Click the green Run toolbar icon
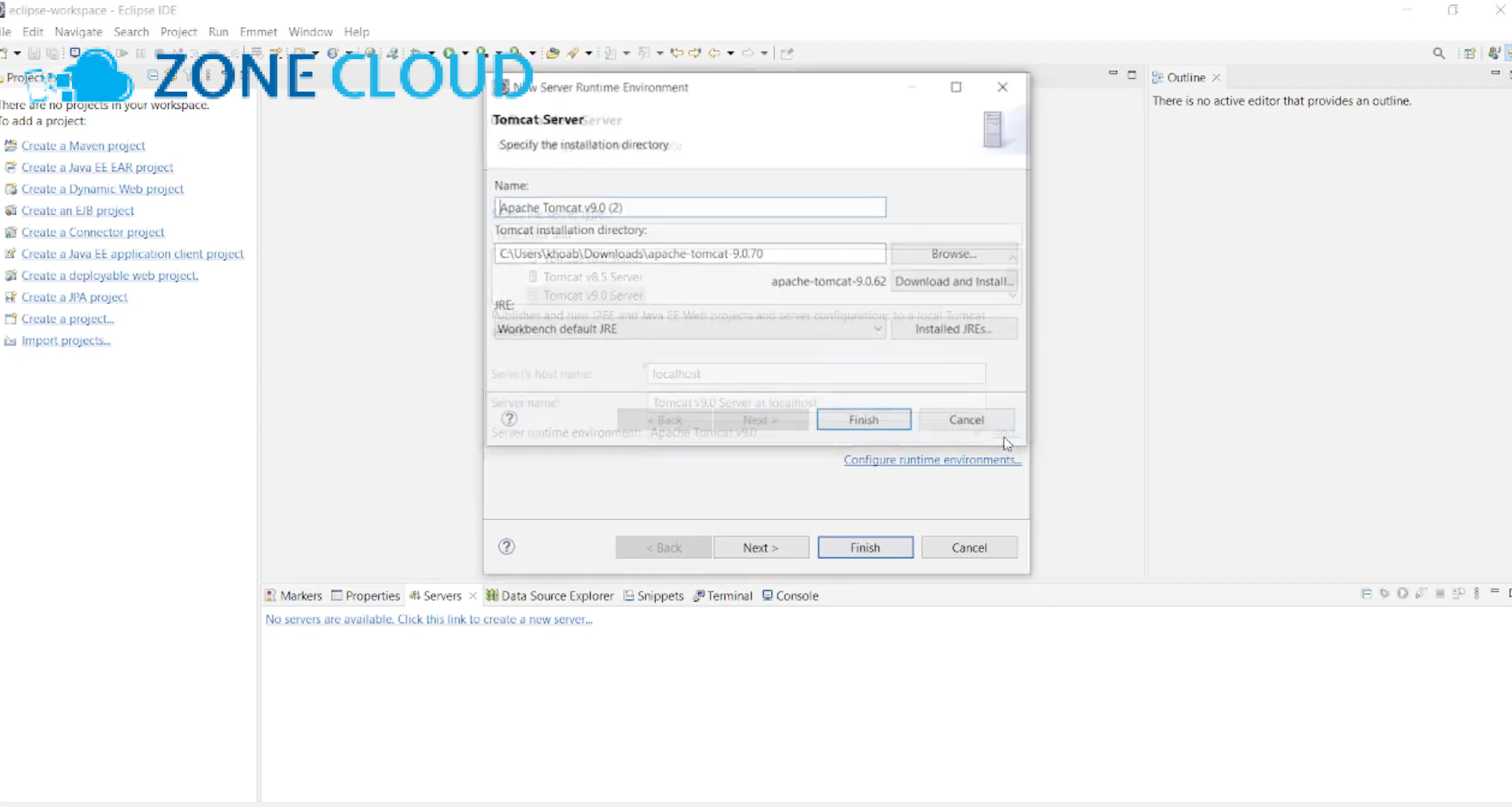This screenshot has height=807, width=1512. [x=449, y=53]
